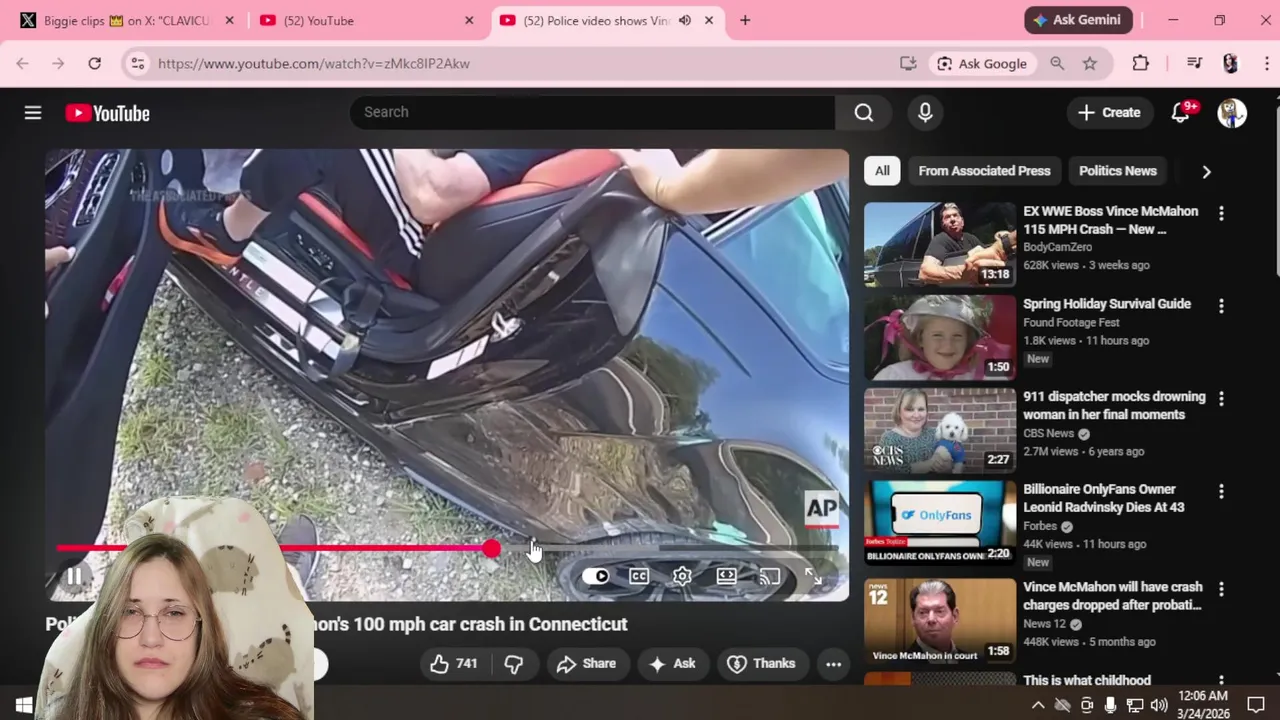Show more filter chips with the arrow
This screenshot has width=1280, height=720.
tap(1206, 172)
